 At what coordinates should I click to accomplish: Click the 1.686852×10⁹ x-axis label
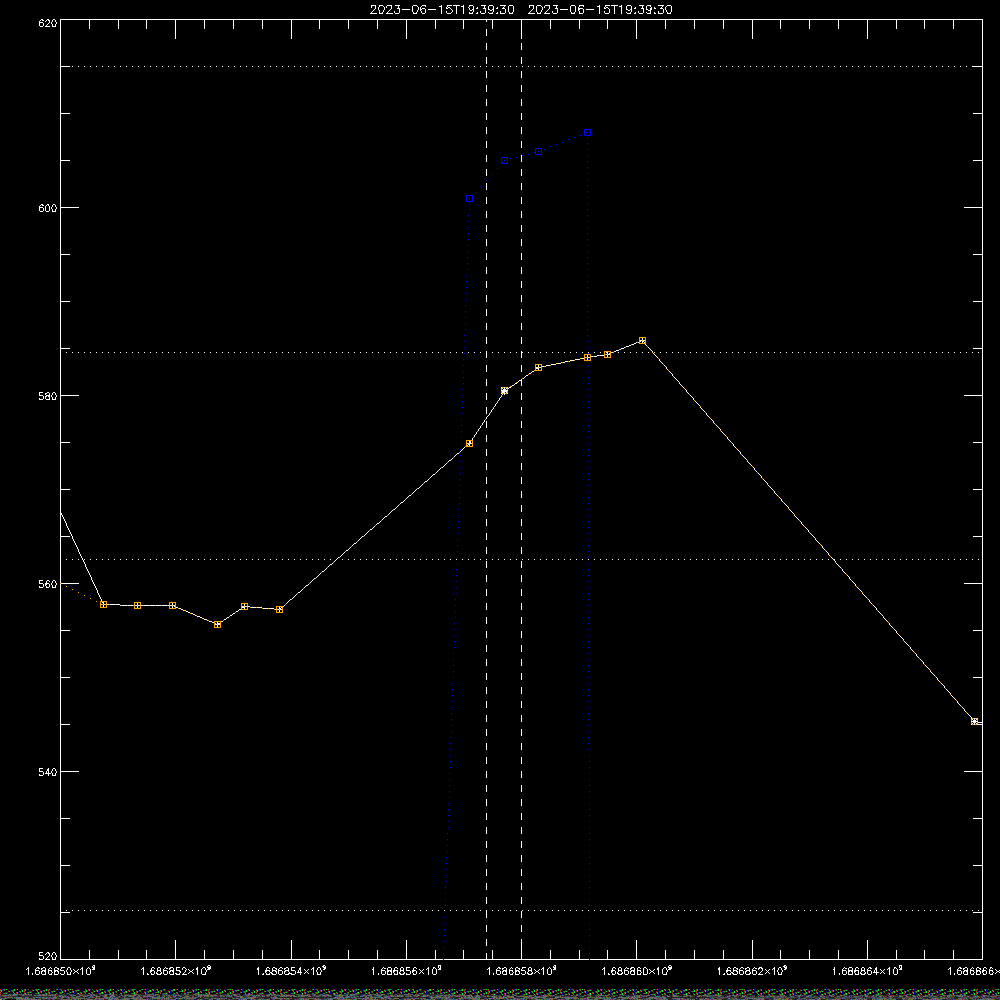point(175,971)
